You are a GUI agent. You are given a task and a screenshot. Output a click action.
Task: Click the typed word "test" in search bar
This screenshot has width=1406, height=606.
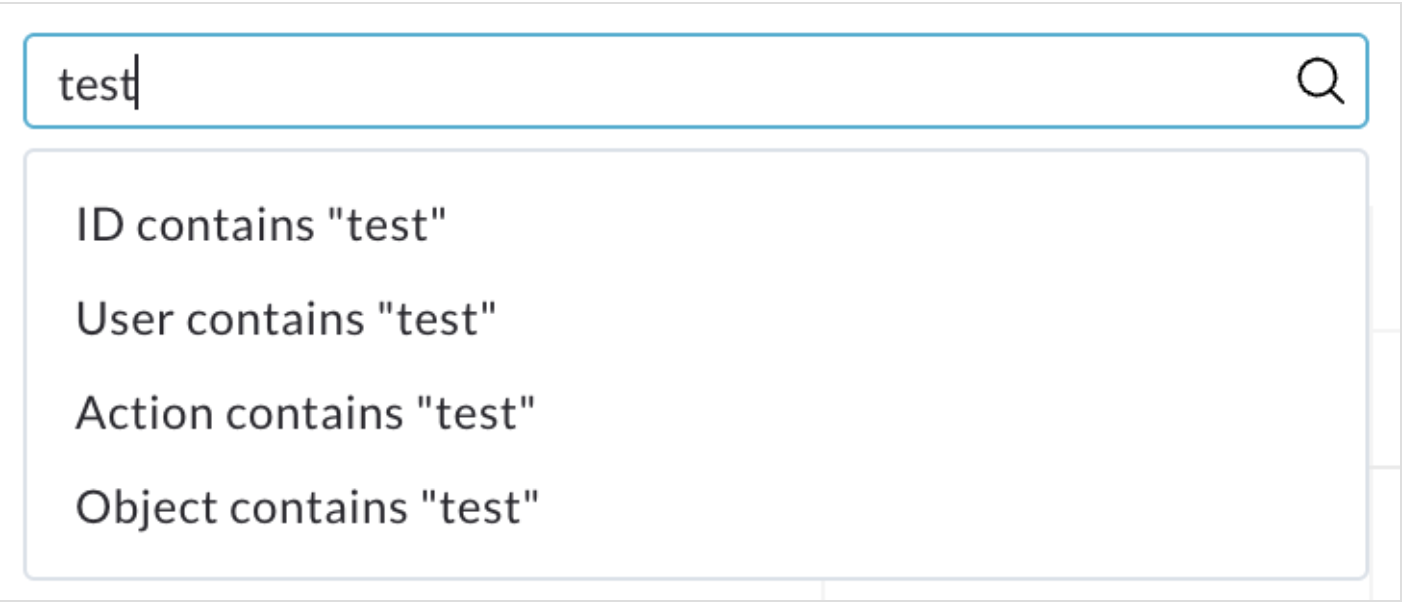pyautogui.click(x=96, y=85)
